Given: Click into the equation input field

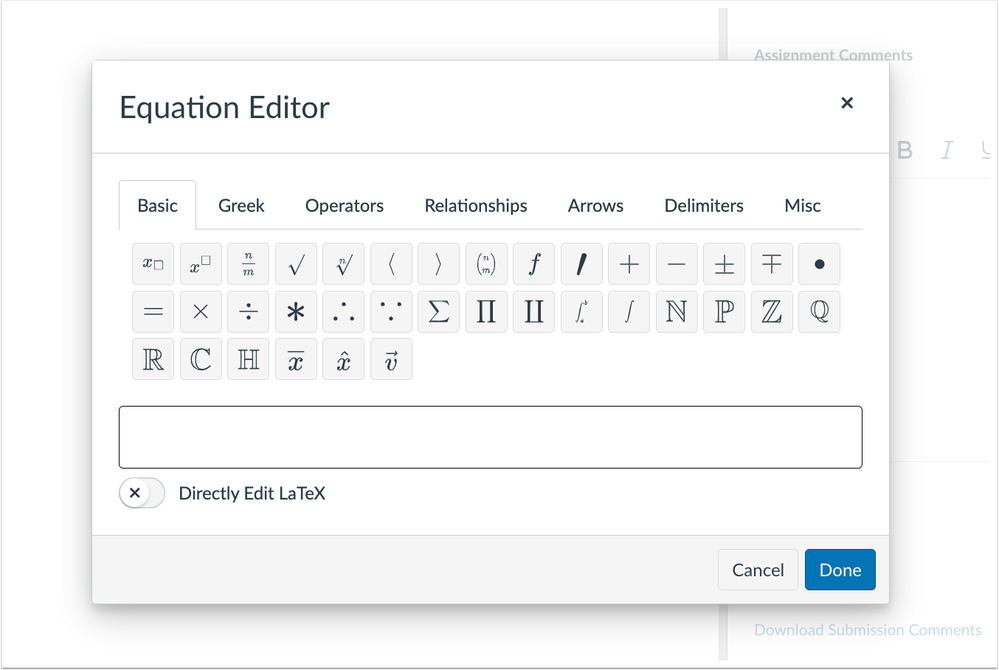Looking at the screenshot, I should coord(490,437).
